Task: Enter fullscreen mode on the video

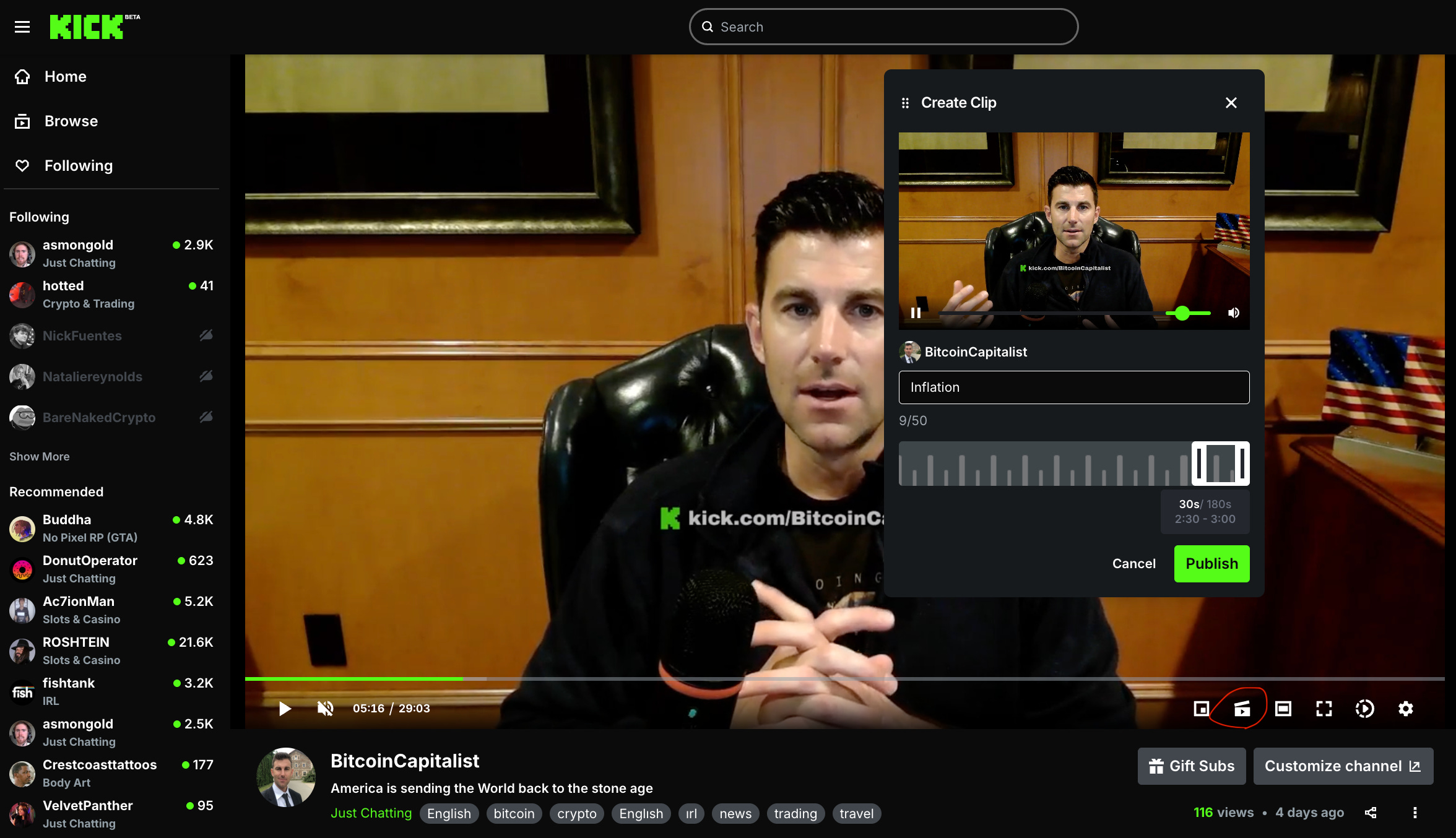Action: coord(1324,709)
